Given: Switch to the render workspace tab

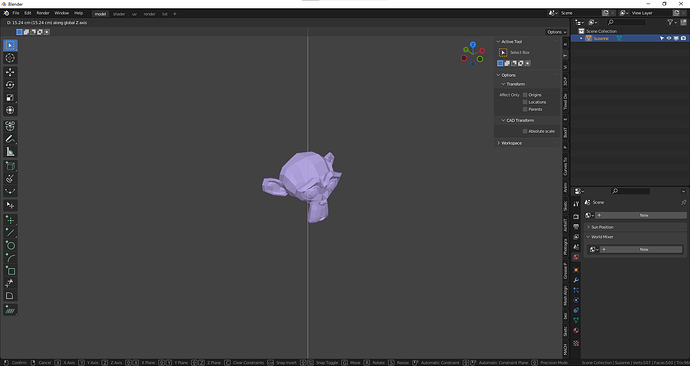Looking at the screenshot, I should pos(150,14).
